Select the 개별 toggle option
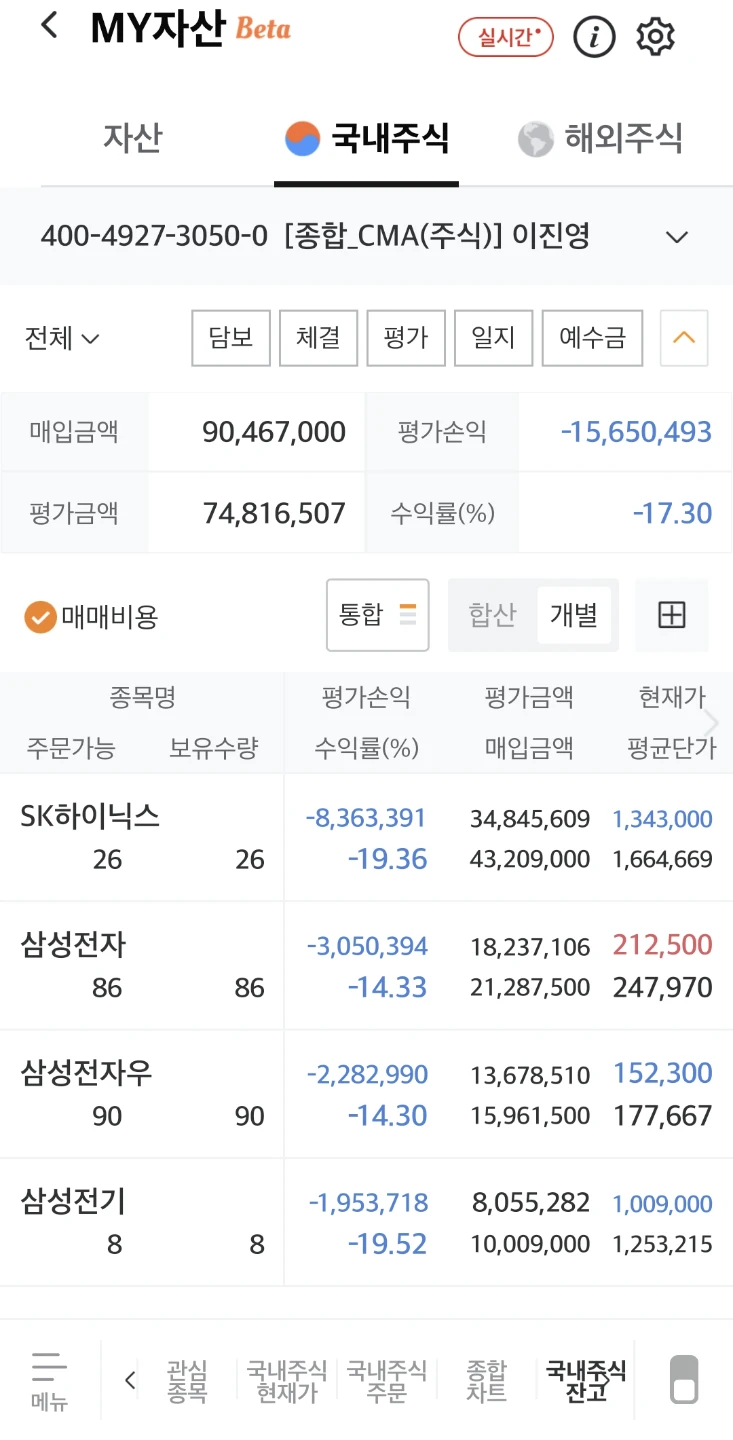This screenshot has height=1440, width=733. [574, 615]
